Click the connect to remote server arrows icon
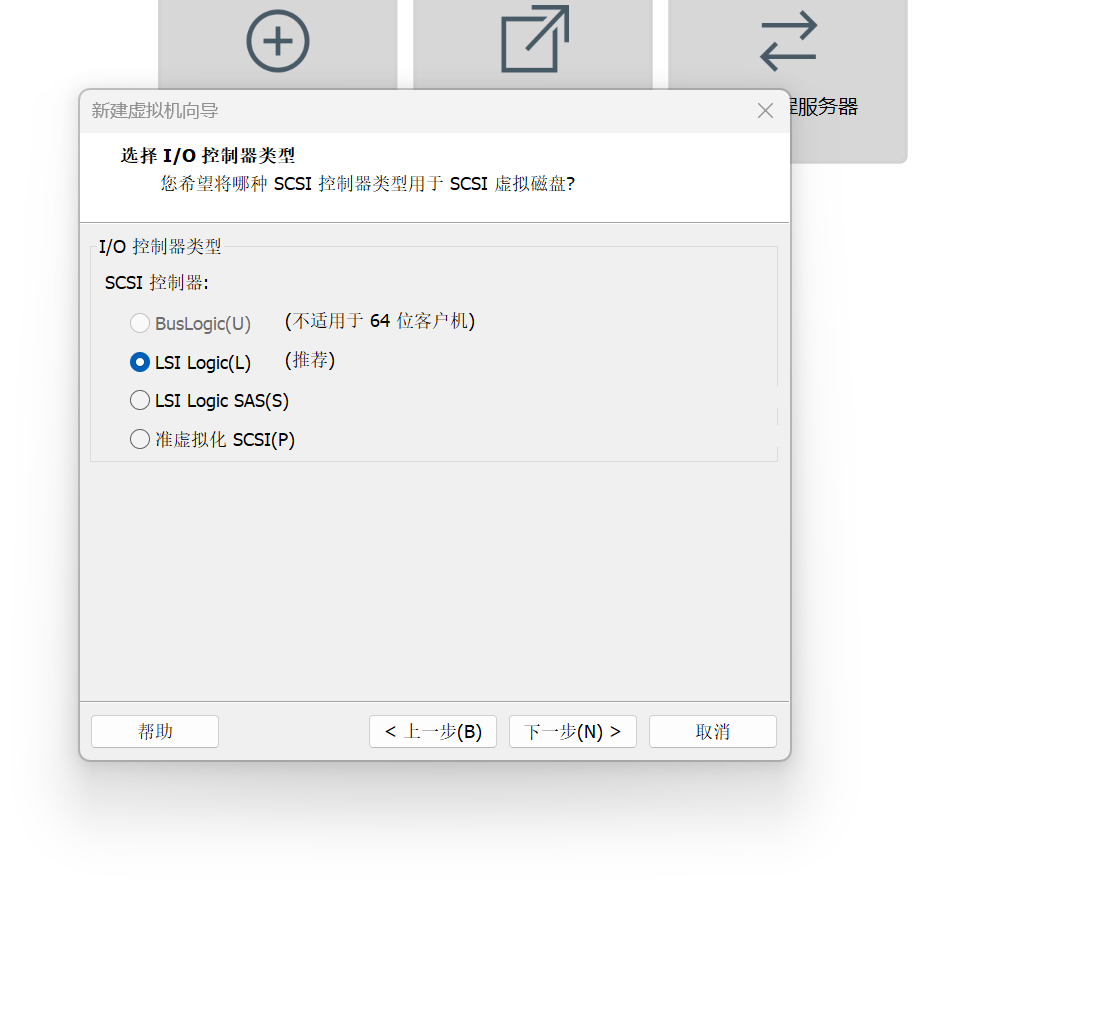Viewport: 1105px width, 1029px height. click(787, 41)
